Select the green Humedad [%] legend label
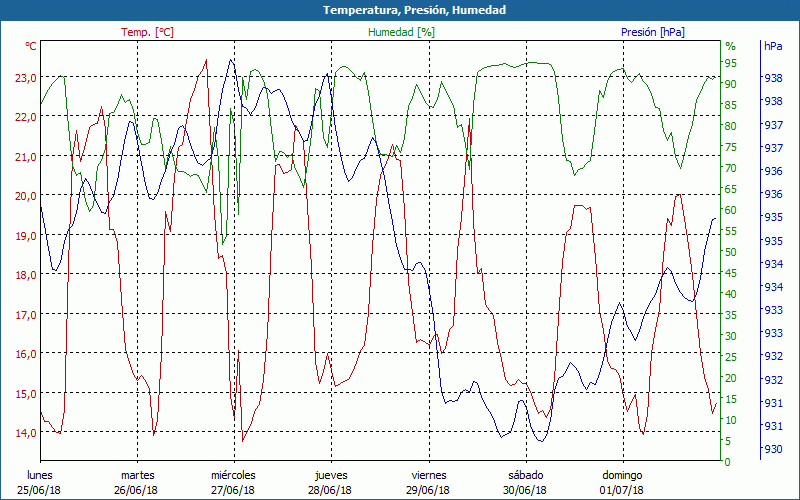Image resolution: width=800 pixels, height=500 pixels. (402, 32)
